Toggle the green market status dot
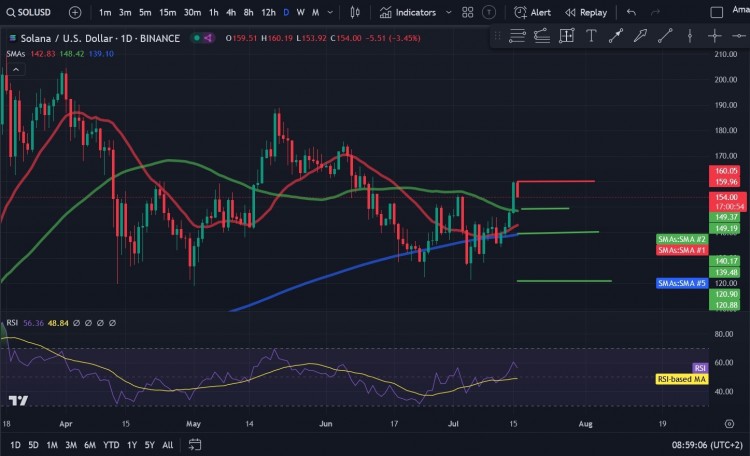This screenshot has width=750, height=456. 197,38
